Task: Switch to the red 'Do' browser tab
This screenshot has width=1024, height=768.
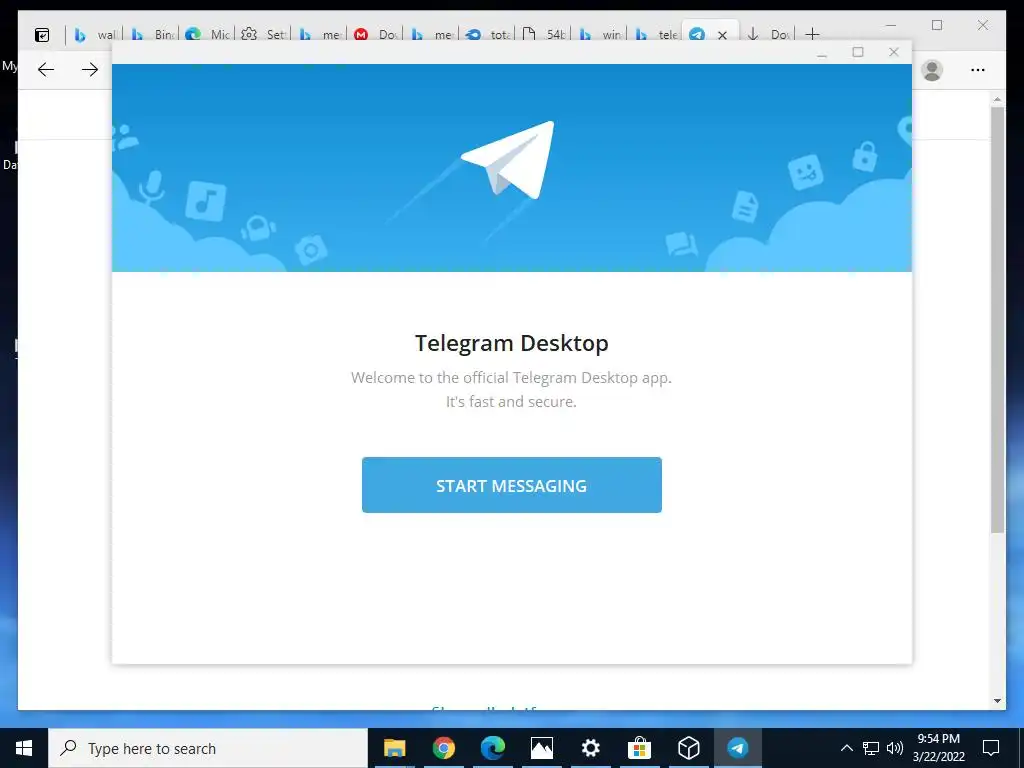Action: pos(376,35)
